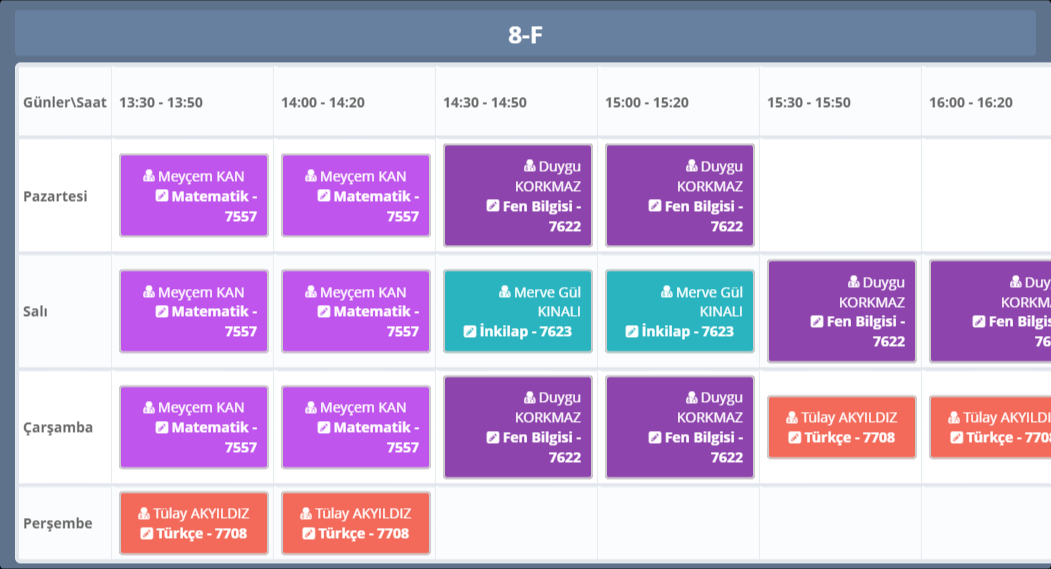Click the empty Perşembe 15:00 time slot
The height and width of the screenshot is (569, 1051).
click(678, 523)
